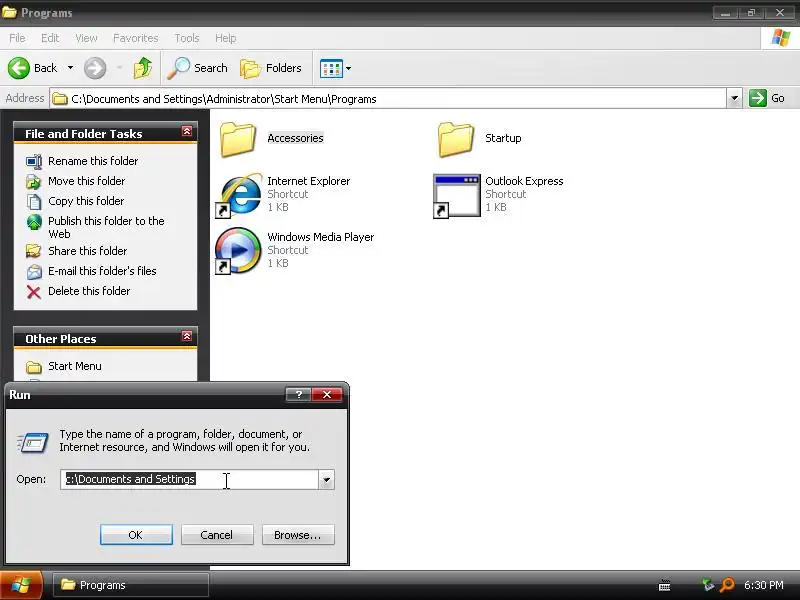Open the View menu
Screen dimensions: 800x600
[x=86, y=38]
